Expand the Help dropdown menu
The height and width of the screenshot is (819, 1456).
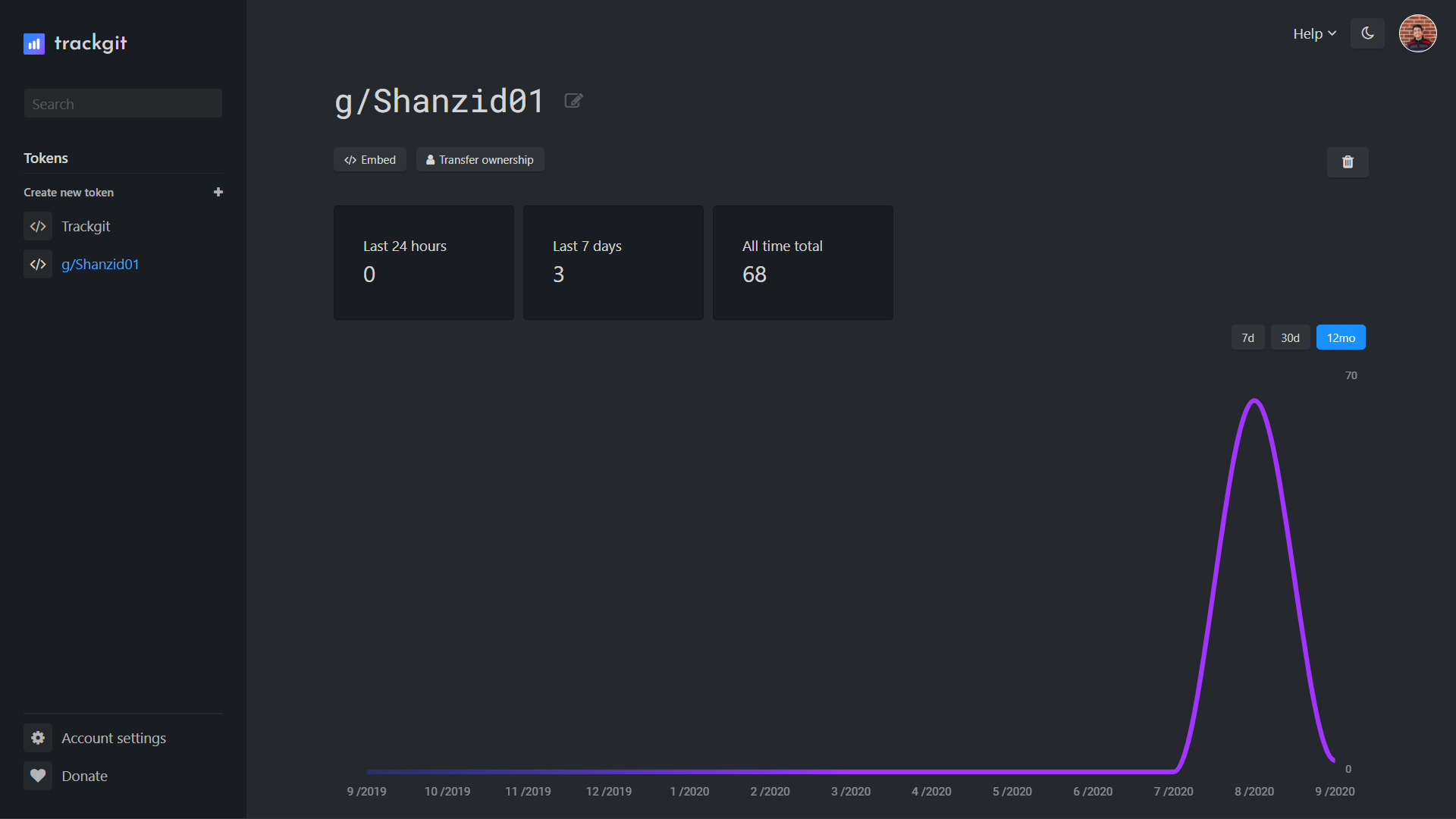point(1314,34)
